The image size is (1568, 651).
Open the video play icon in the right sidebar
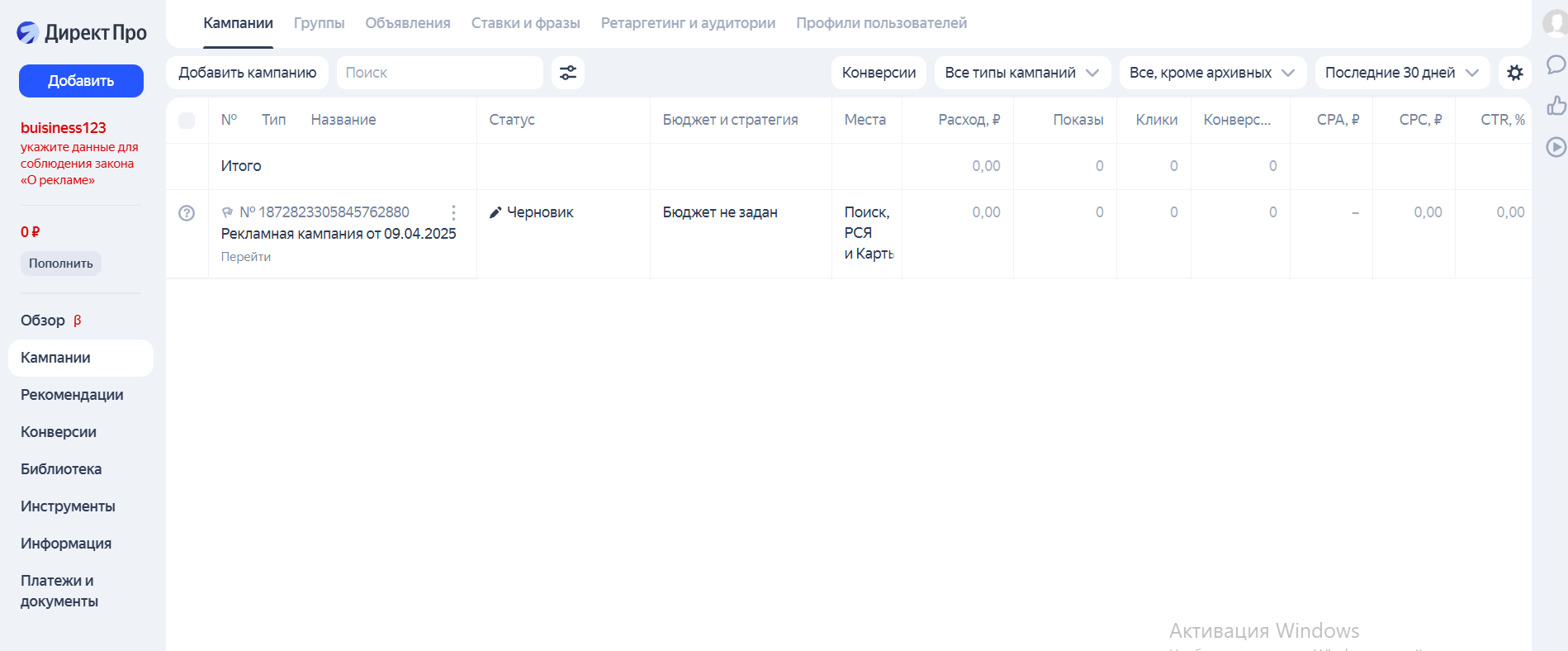click(x=1556, y=147)
